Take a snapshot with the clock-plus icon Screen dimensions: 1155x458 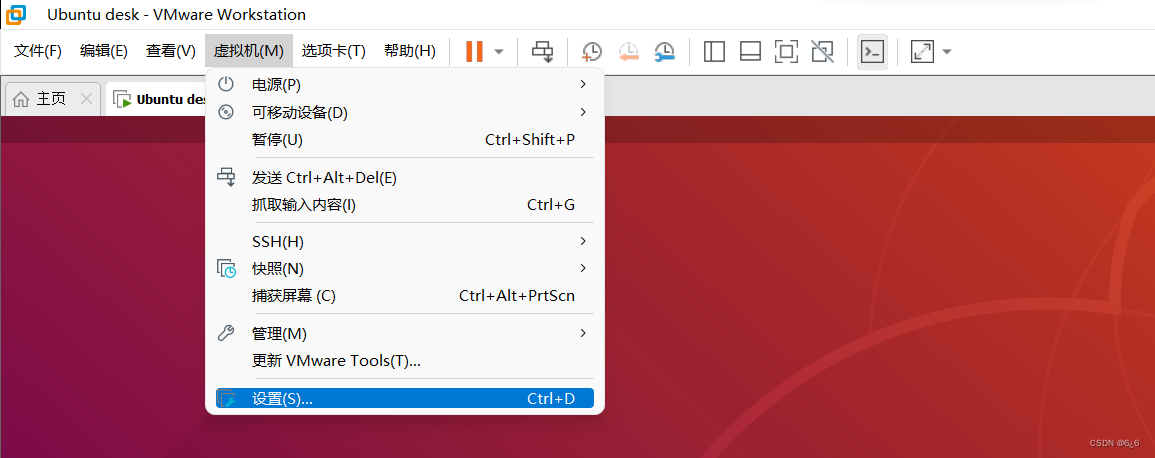point(591,52)
